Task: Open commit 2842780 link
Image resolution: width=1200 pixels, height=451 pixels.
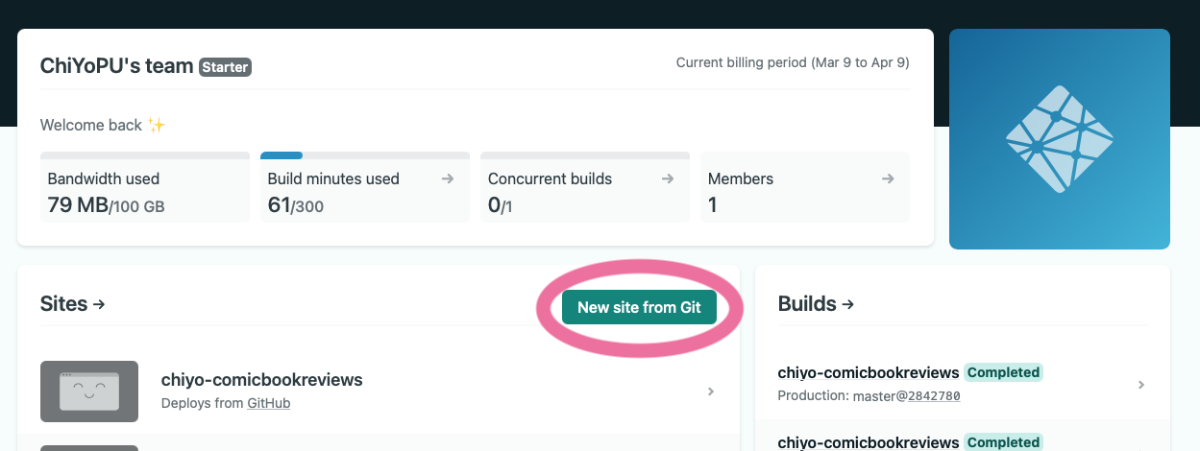Action: point(930,396)
